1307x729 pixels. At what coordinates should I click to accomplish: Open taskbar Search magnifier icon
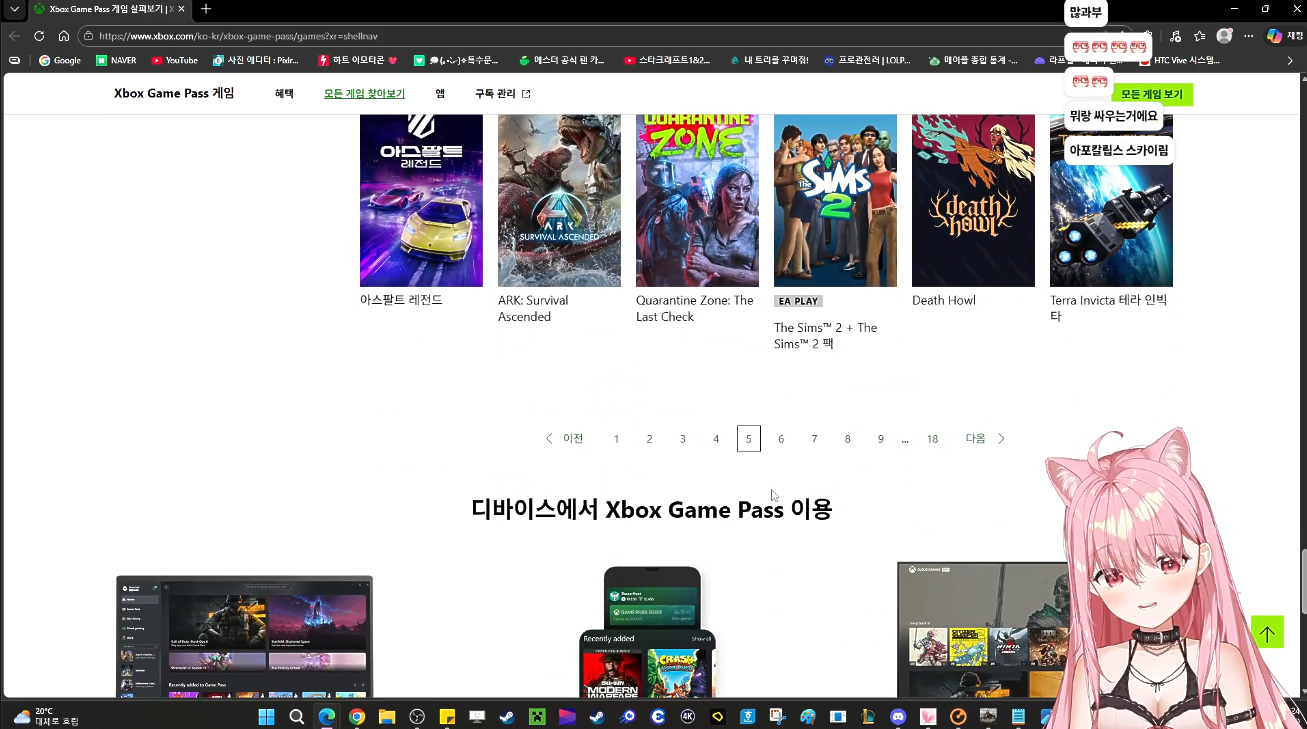click(297, 716)
